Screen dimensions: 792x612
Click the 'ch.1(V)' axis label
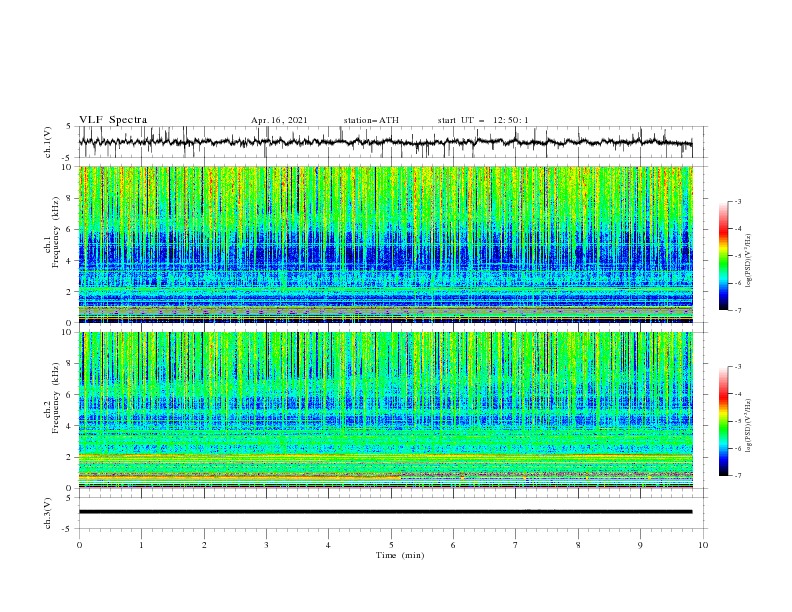(48, 142)
